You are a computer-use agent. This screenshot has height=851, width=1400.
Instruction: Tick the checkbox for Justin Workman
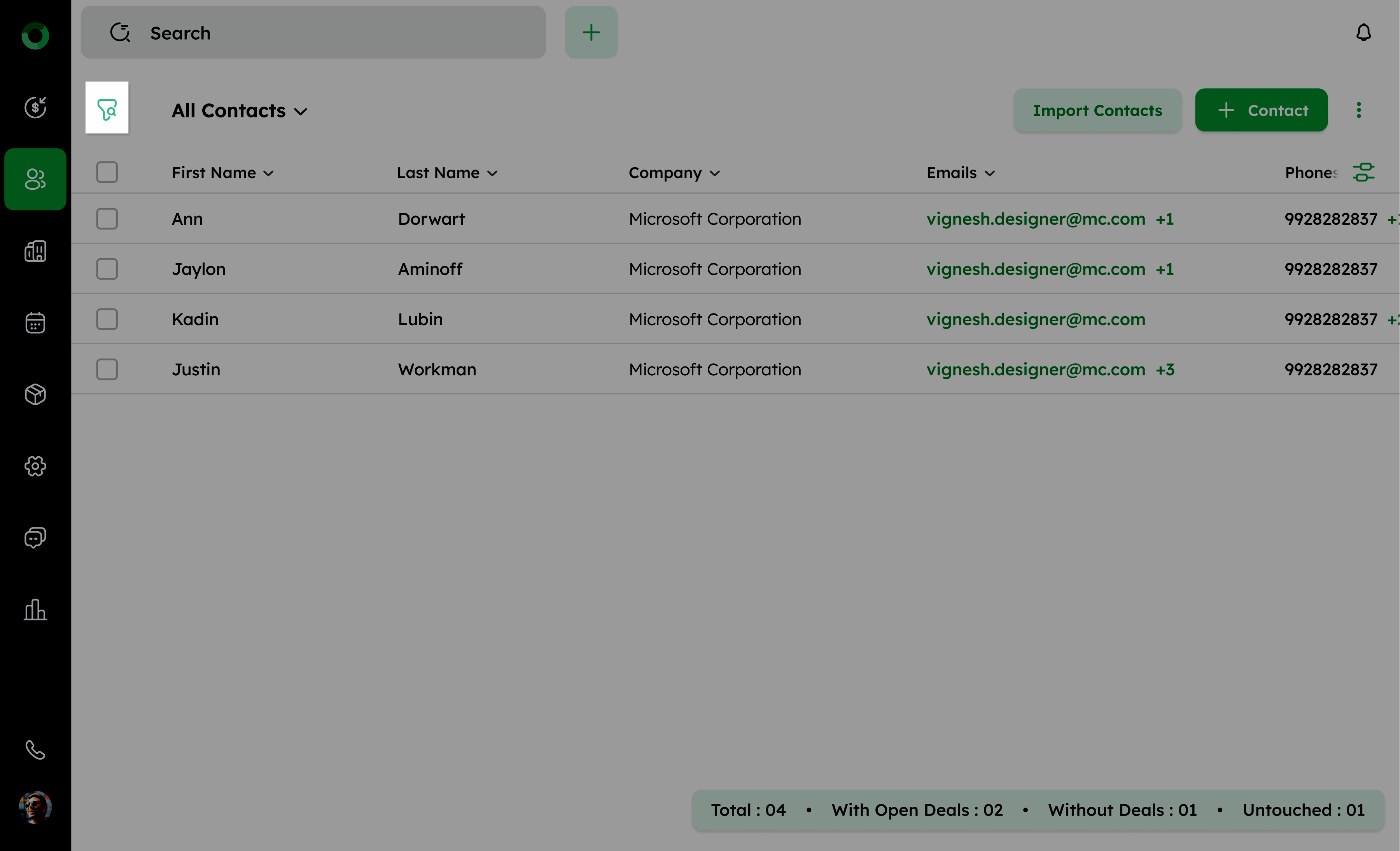point(107,369)
